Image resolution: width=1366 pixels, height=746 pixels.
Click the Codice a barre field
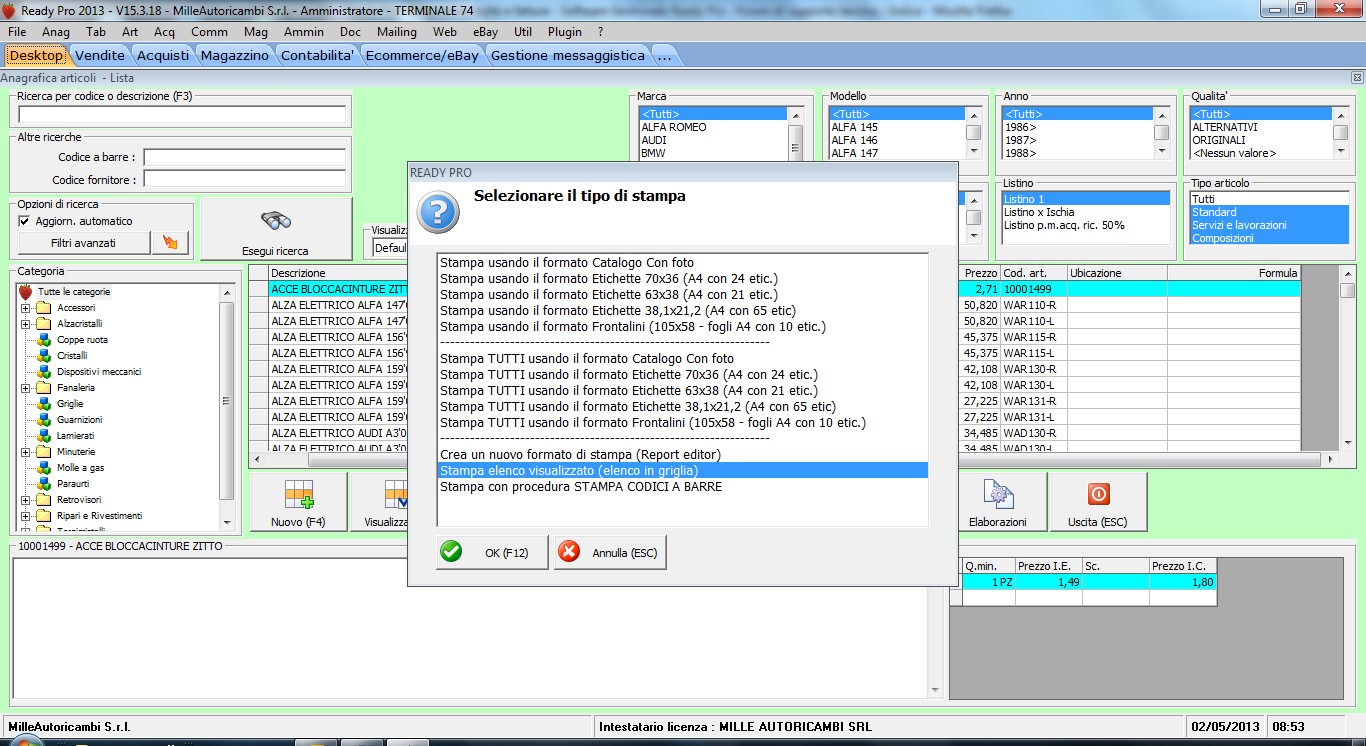point(244,157)
